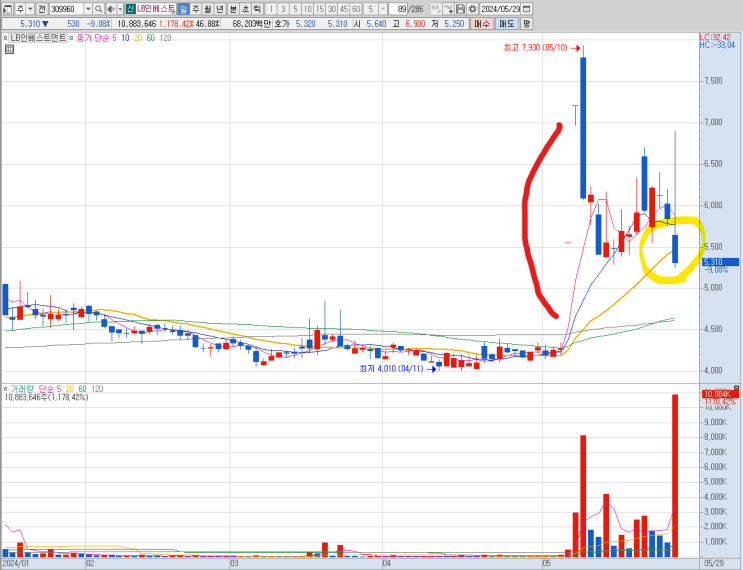Click the stock search magnifier icon

[99, 9]
